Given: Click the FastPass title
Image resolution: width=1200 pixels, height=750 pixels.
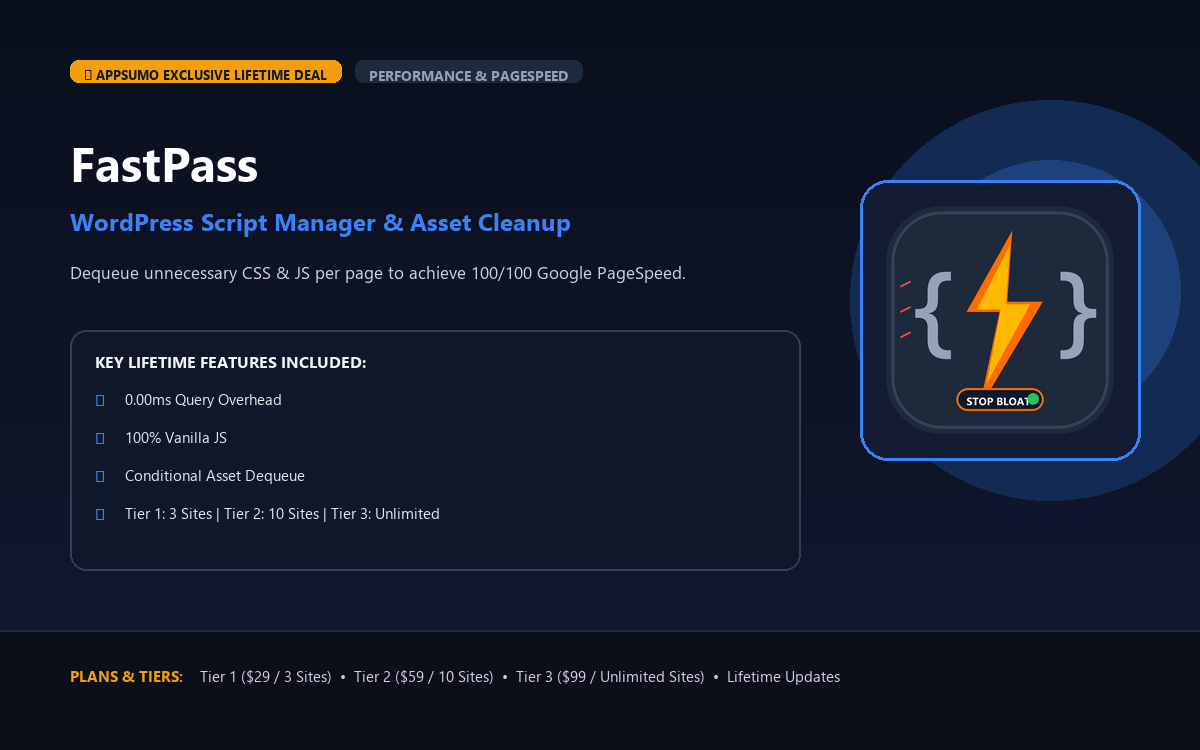Looking at the screenshot, I should [x=165, y=166].
